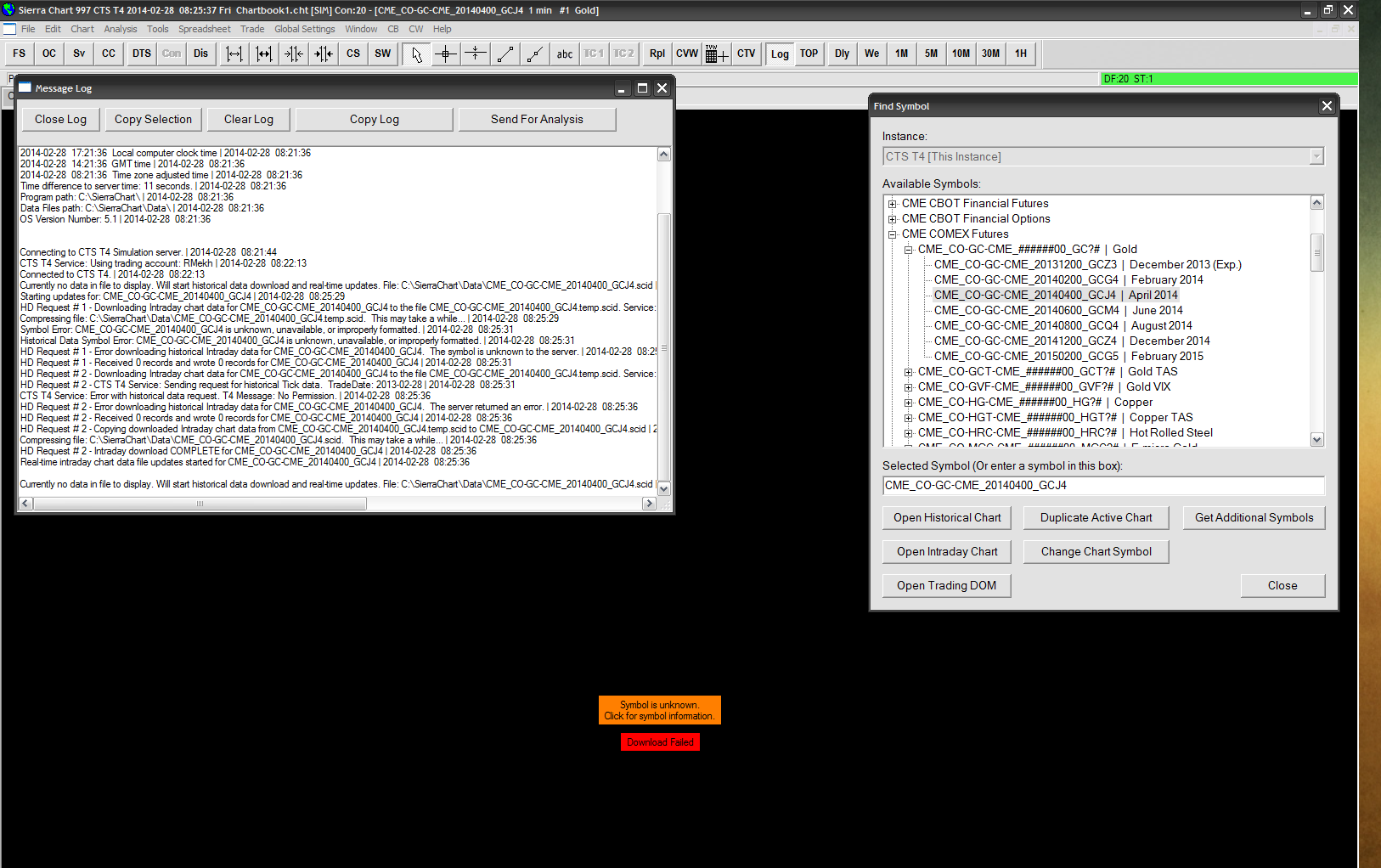Click Message Log horizontal scrollbar thumb

(x=200, y=504)
